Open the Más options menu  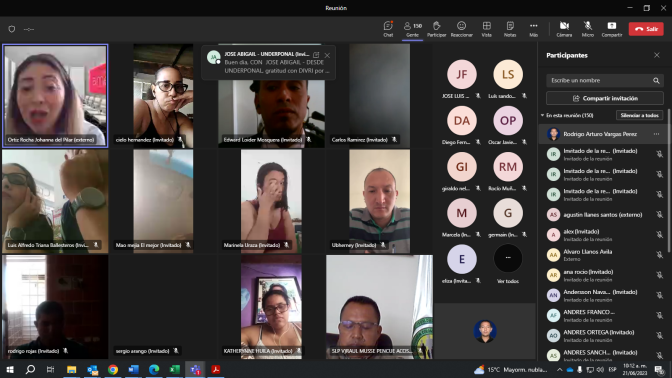click(534, 29)
